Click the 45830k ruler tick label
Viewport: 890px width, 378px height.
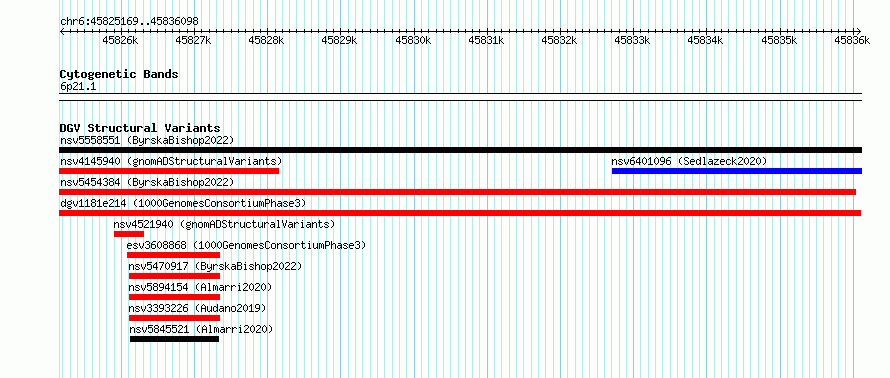point(413,40)
